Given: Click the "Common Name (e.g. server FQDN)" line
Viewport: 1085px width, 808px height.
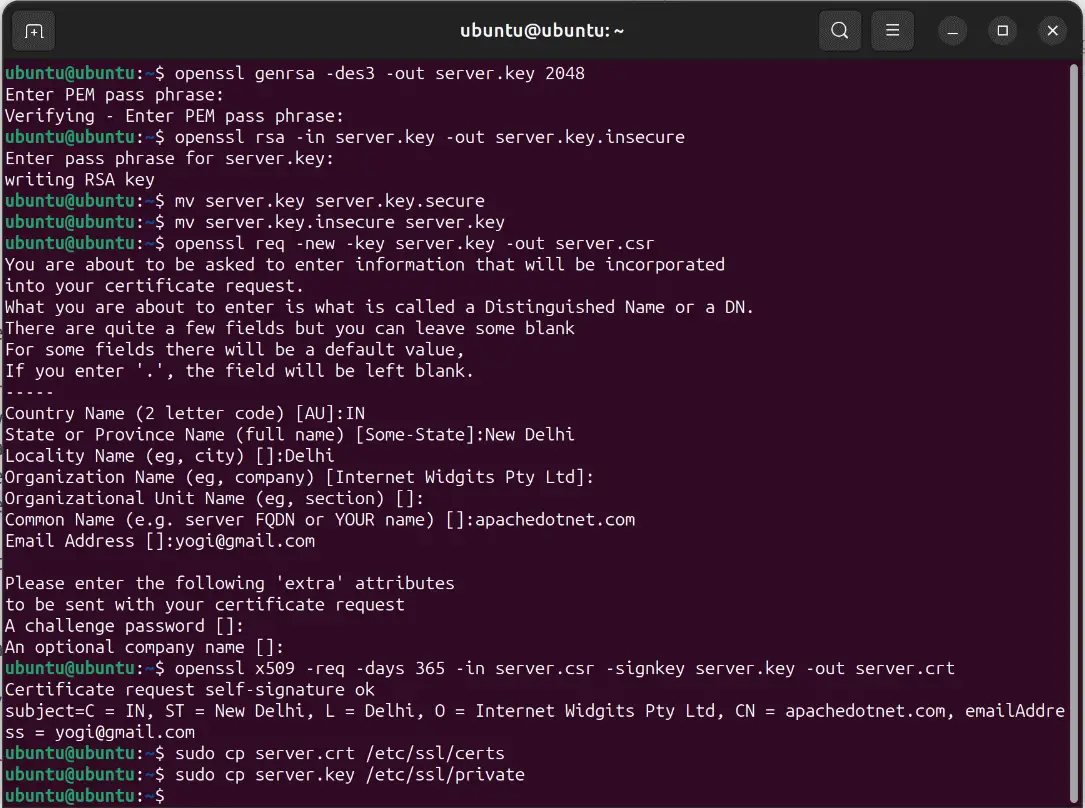Looking at the screenshot, I should pyautogui.click(x=319, y=520).
